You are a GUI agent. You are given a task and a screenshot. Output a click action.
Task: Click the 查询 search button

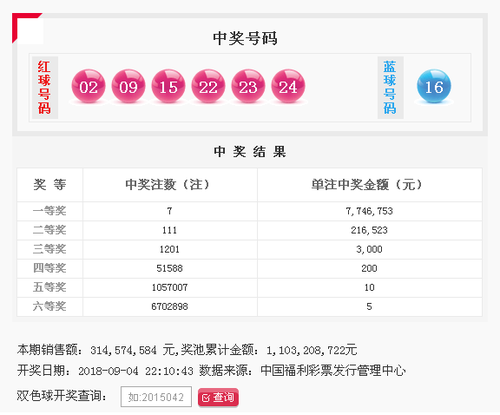(218, 397)
